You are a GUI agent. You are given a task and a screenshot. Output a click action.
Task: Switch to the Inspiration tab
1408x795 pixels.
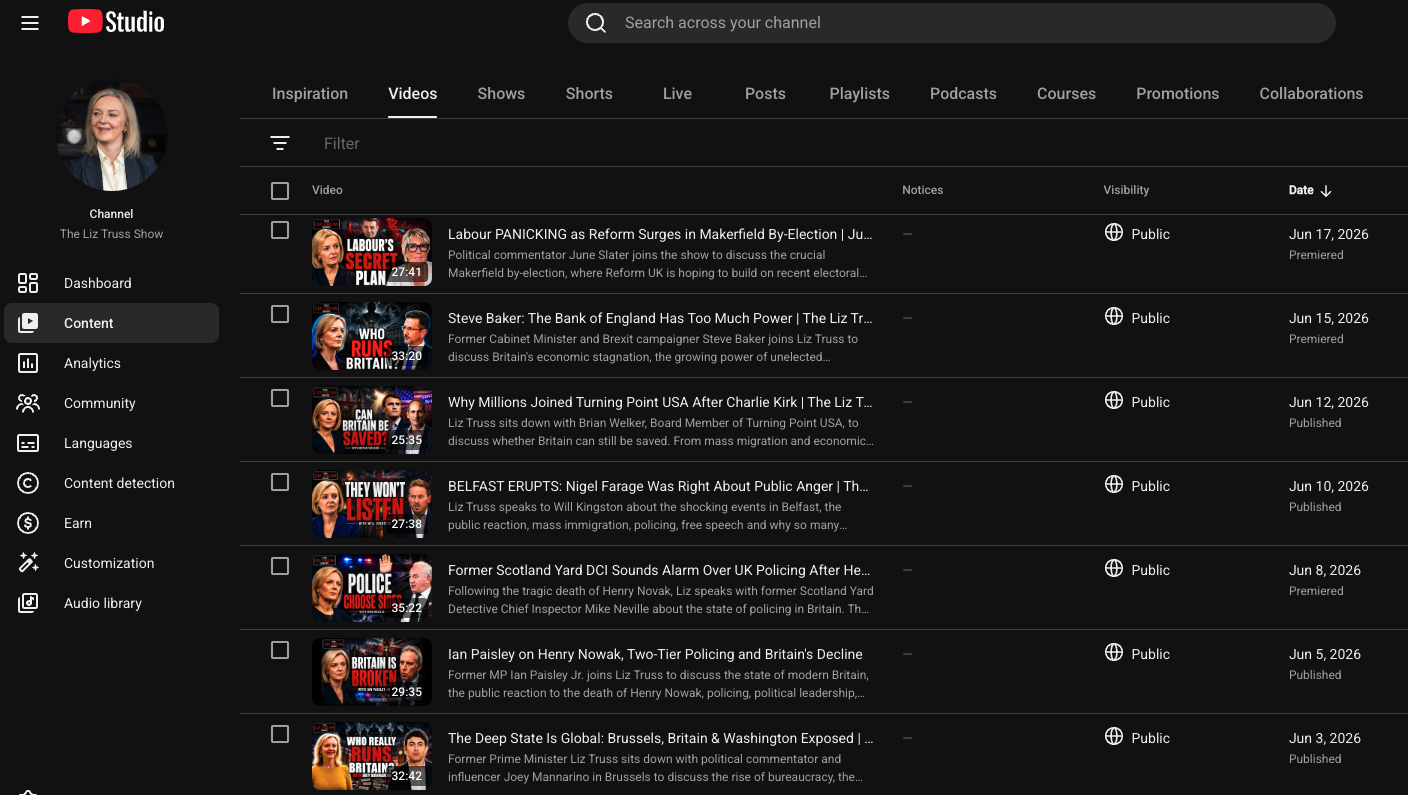tap(310, 93)
